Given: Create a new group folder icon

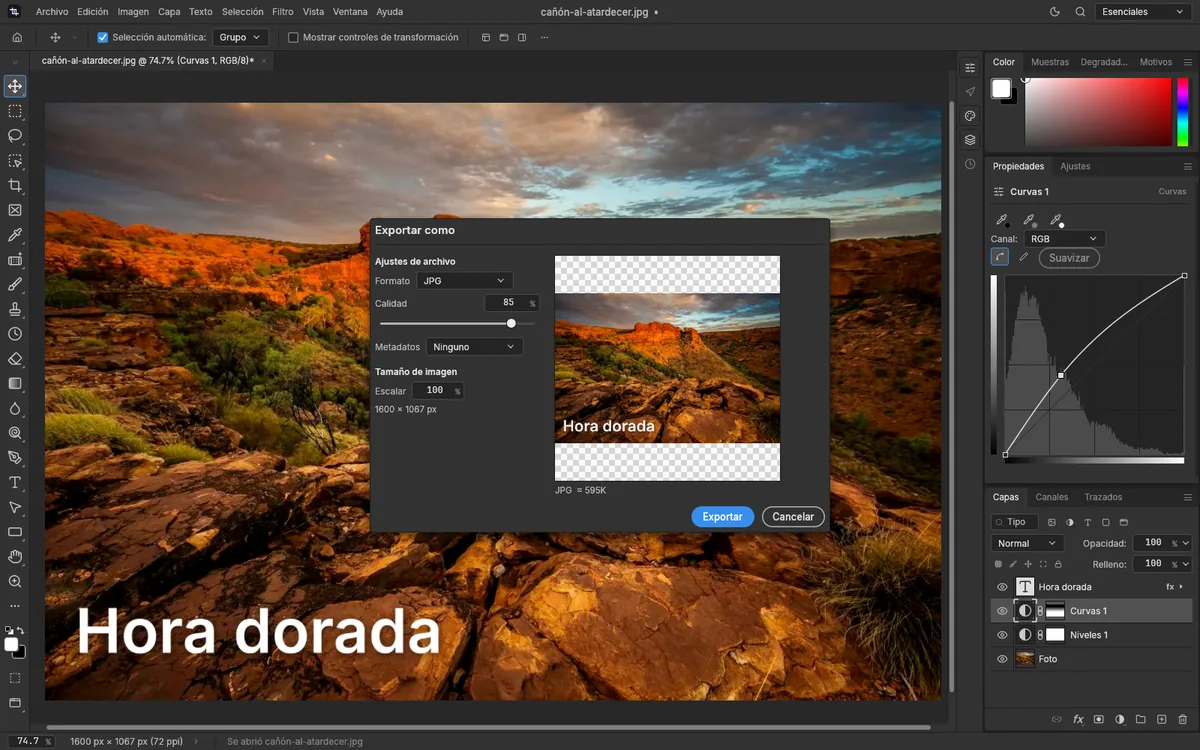Looking at the screenshot, I should (1141, 719).
